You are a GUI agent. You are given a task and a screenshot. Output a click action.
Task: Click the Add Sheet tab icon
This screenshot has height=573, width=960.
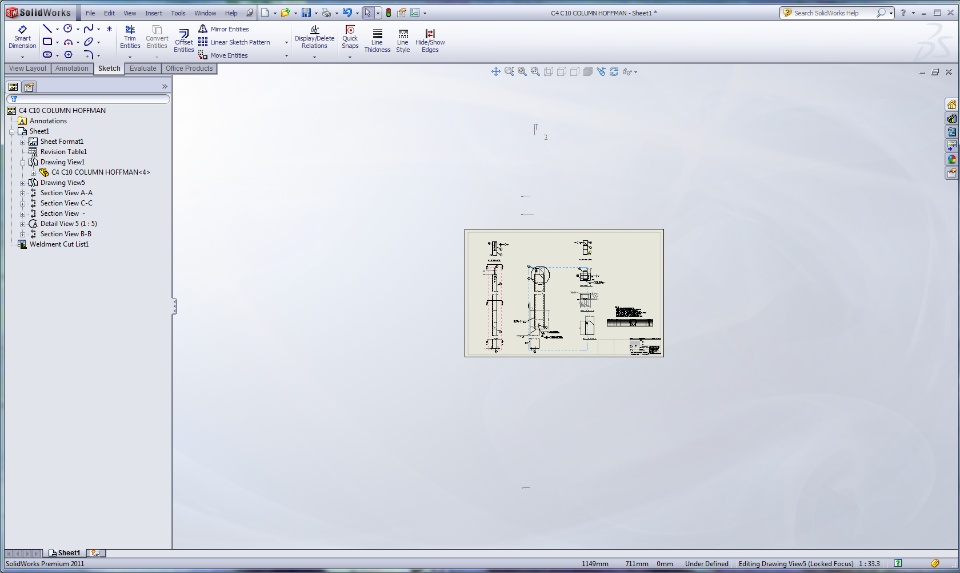pyautogui.click(x=96, y=553)
